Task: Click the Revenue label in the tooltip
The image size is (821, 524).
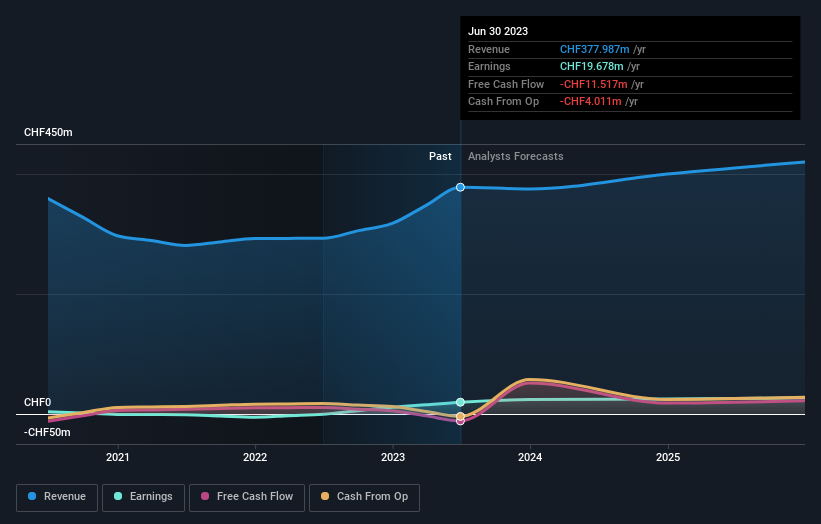Action: [489, 49]
